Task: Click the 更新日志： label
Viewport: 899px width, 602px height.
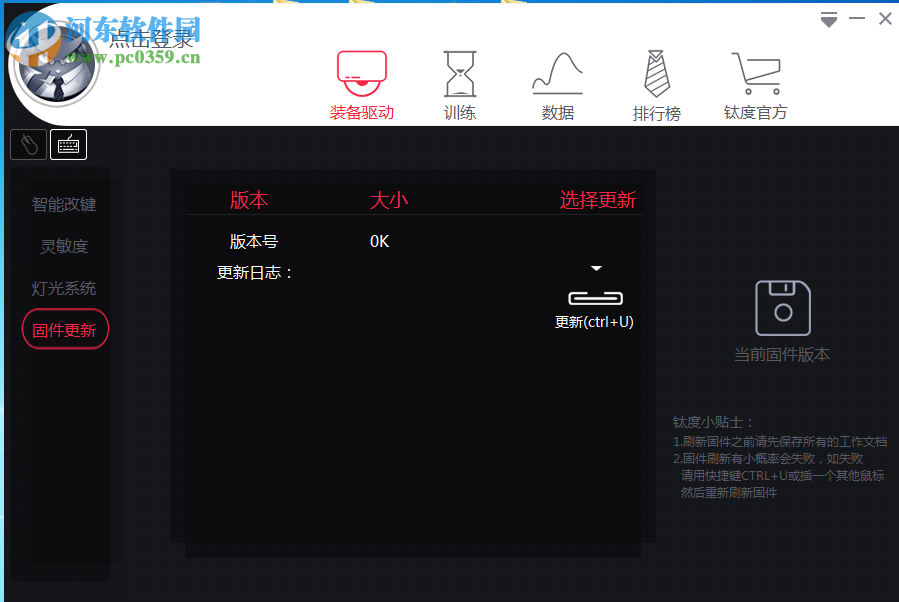Action: coord(255,272)
